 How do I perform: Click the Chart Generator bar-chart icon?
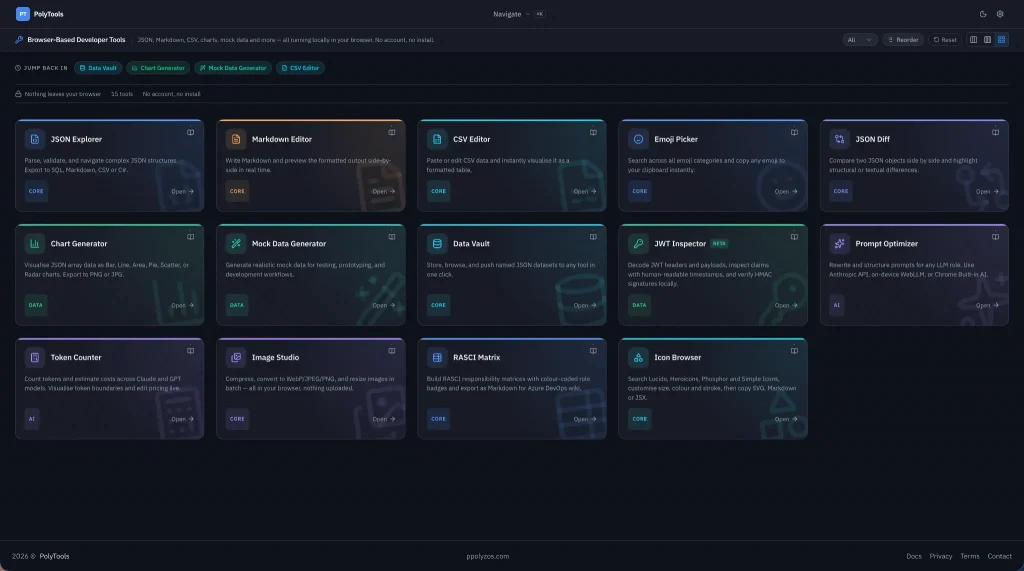(35, 244)
